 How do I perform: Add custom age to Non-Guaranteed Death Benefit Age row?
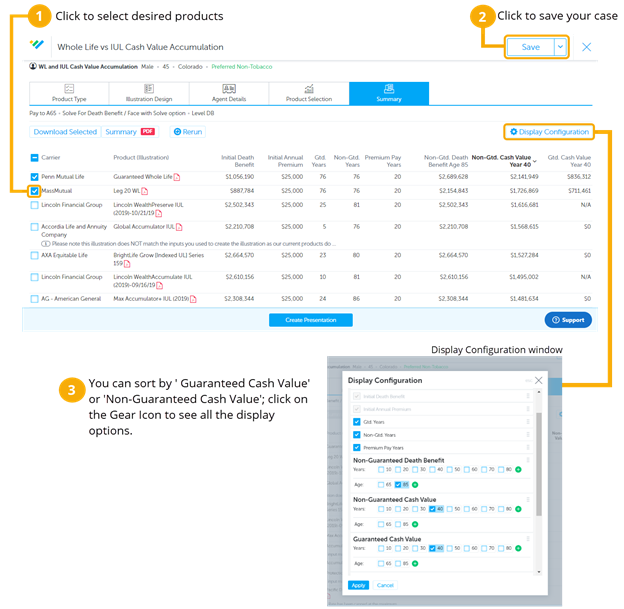coord(415,485)
